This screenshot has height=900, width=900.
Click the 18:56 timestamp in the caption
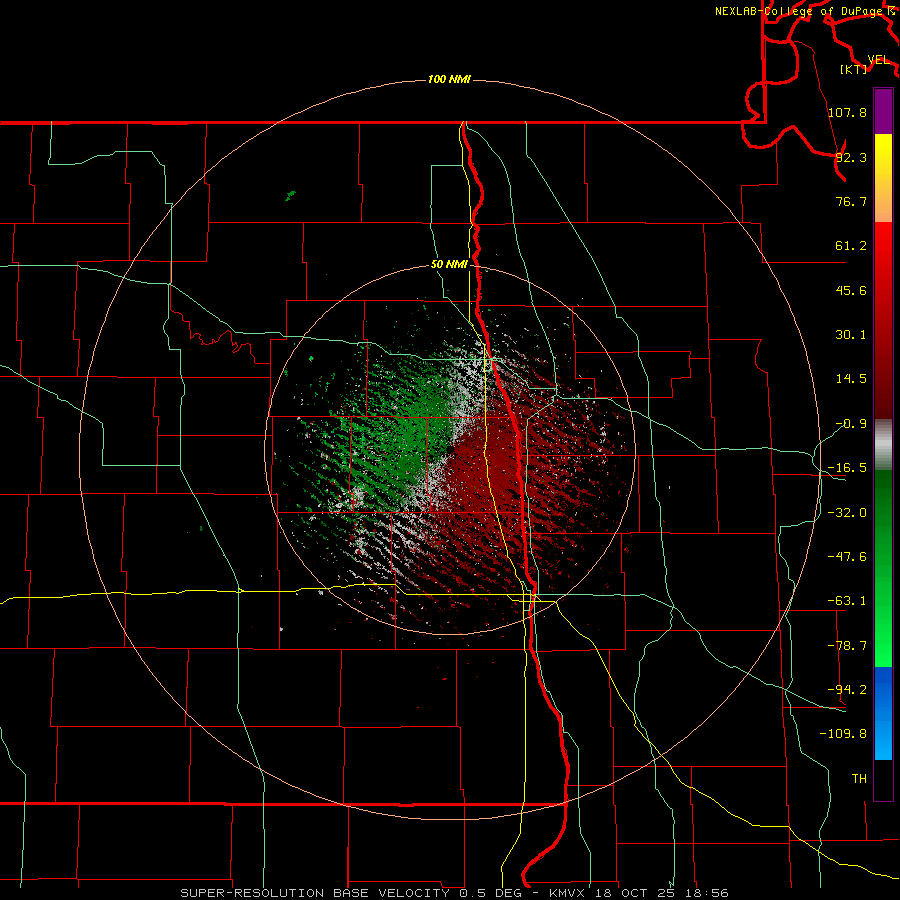709,893
